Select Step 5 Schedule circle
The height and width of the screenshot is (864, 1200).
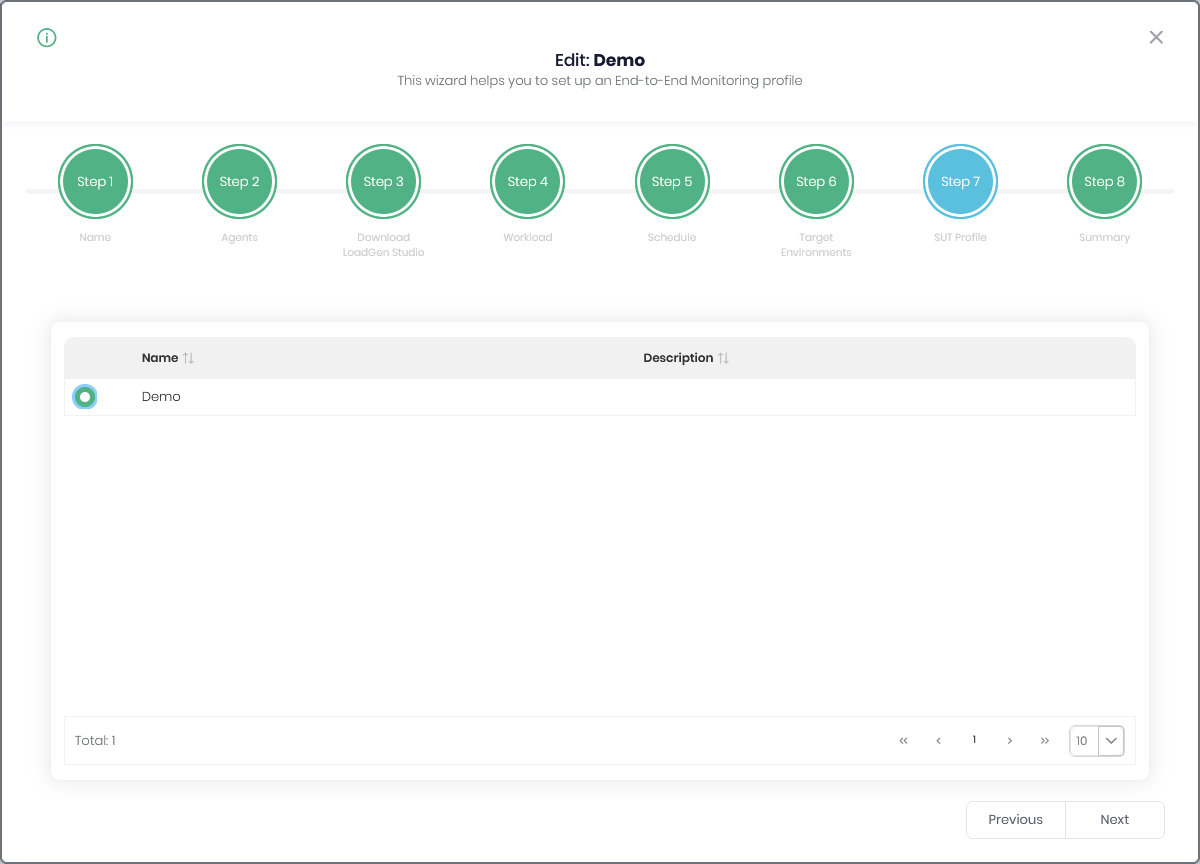[671, 182]
